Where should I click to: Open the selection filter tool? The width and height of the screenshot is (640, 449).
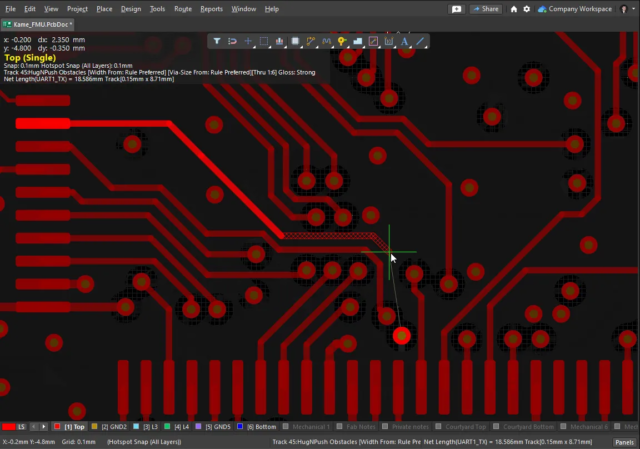[x=217, y=41]
